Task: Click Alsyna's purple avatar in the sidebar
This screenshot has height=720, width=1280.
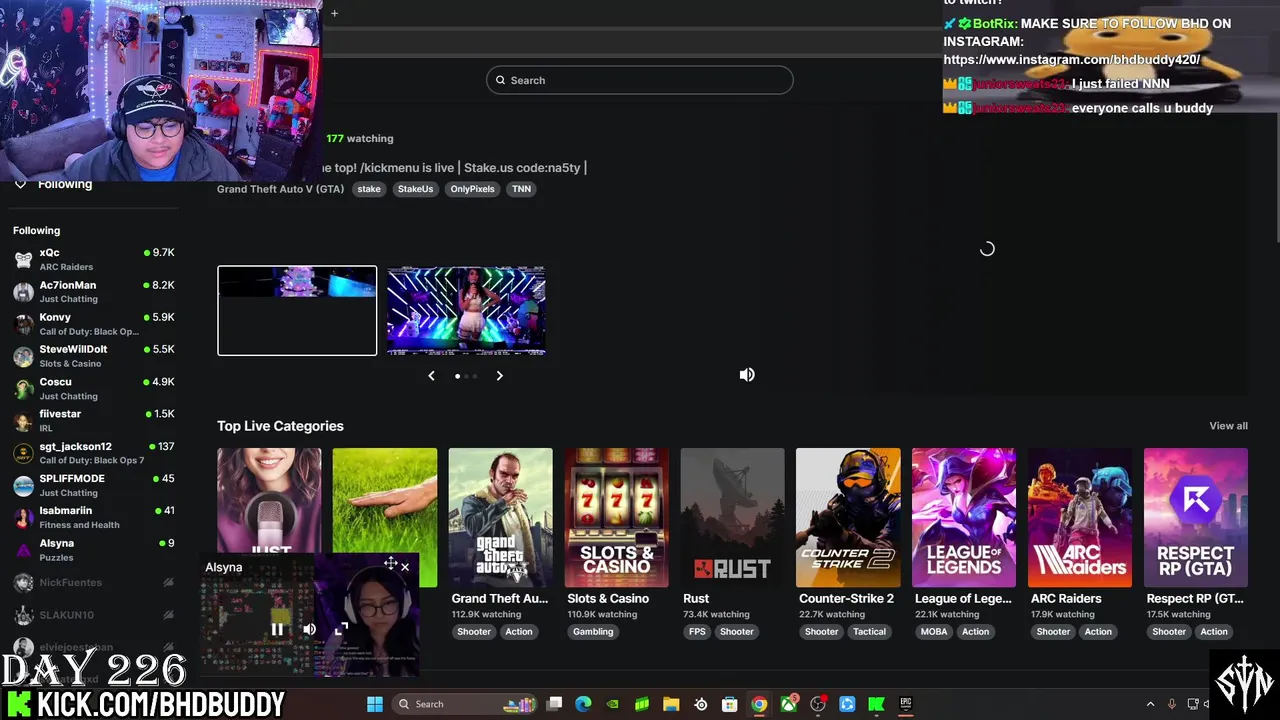Action: 23,550
